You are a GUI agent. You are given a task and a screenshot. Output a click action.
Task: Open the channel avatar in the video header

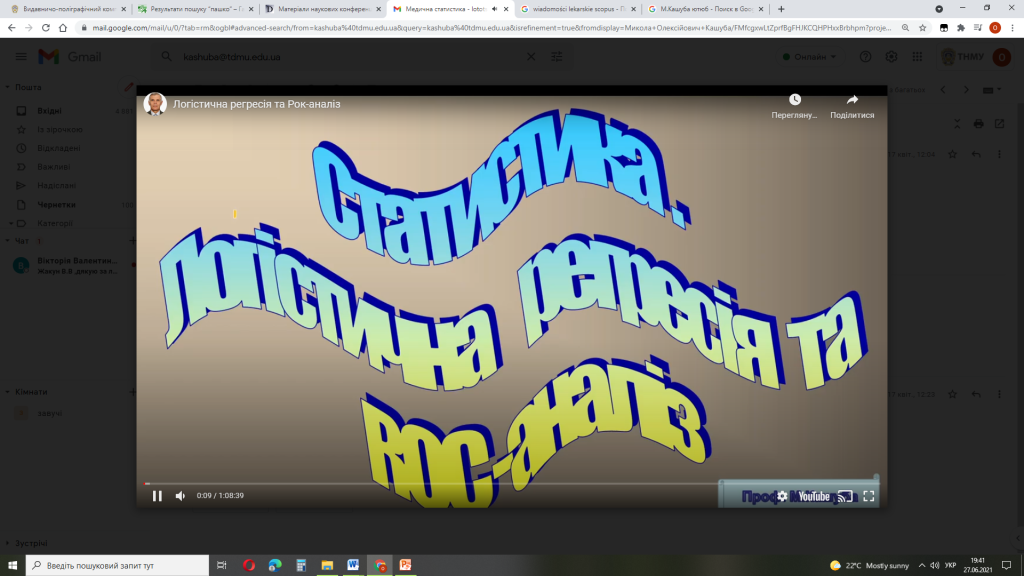[155, 104]
